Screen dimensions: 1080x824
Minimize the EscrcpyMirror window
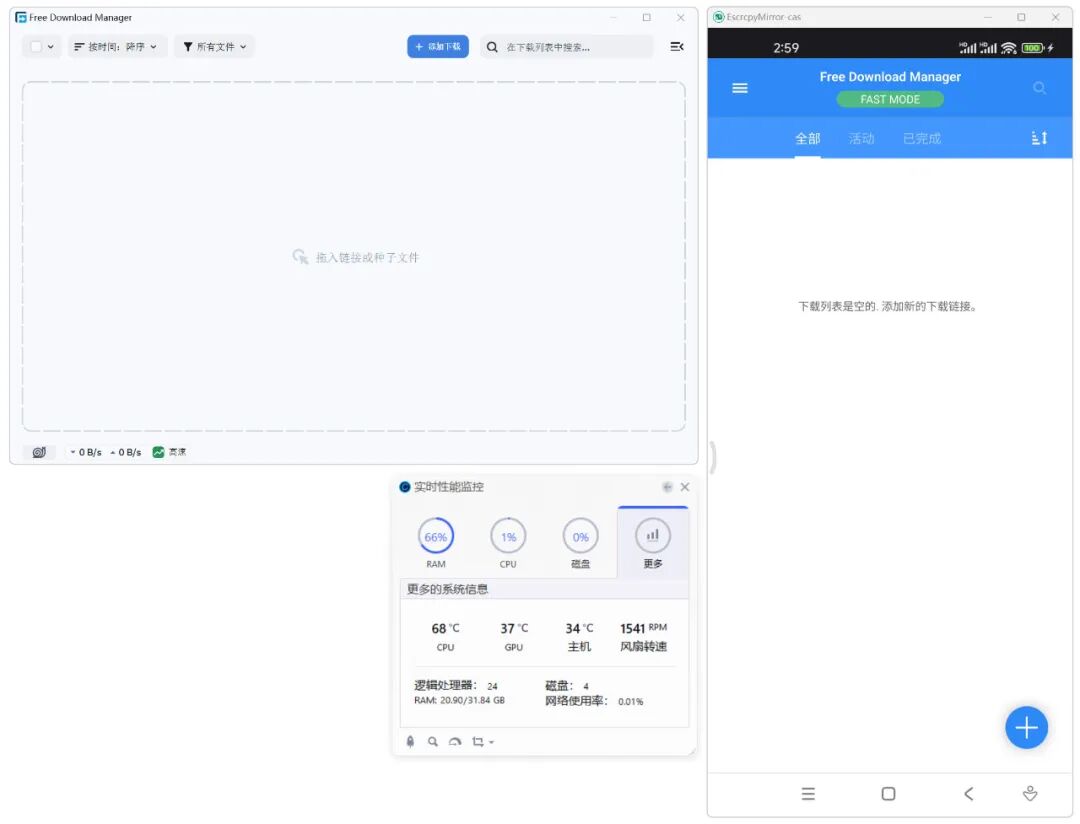[988, 17]
